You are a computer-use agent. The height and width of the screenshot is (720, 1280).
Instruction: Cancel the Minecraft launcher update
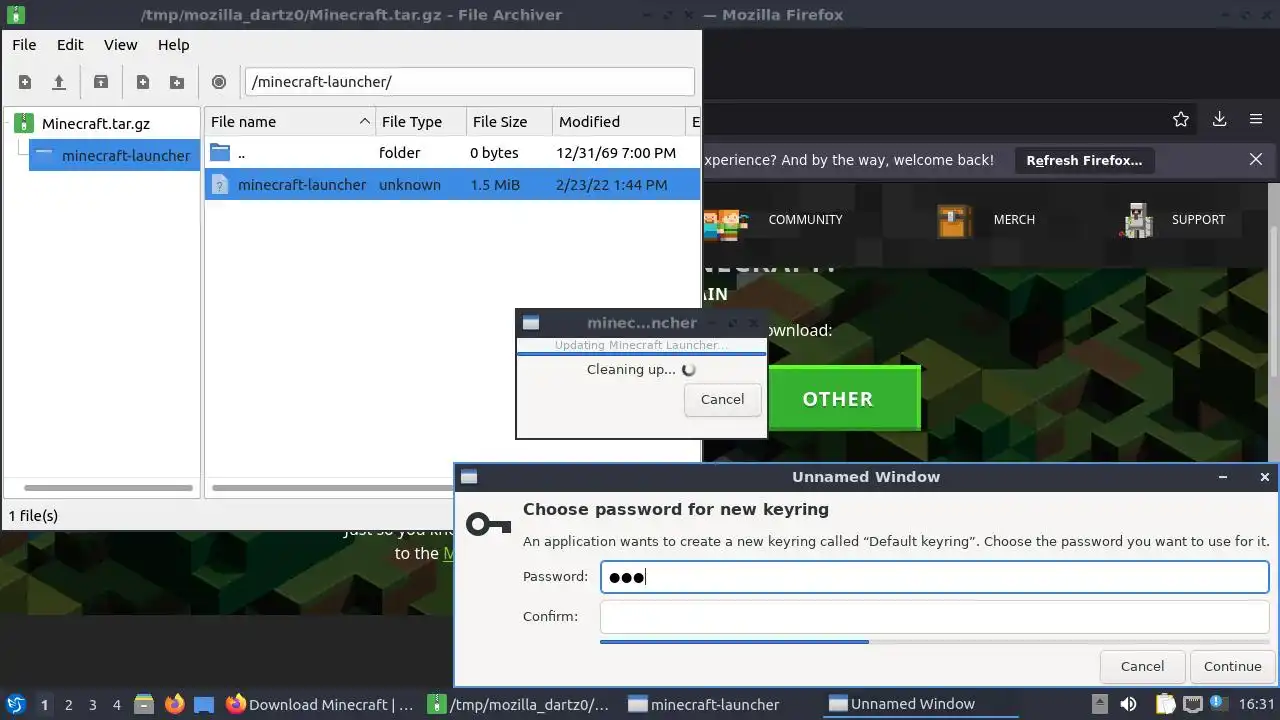pyautogui.click(x=722, y=399)
